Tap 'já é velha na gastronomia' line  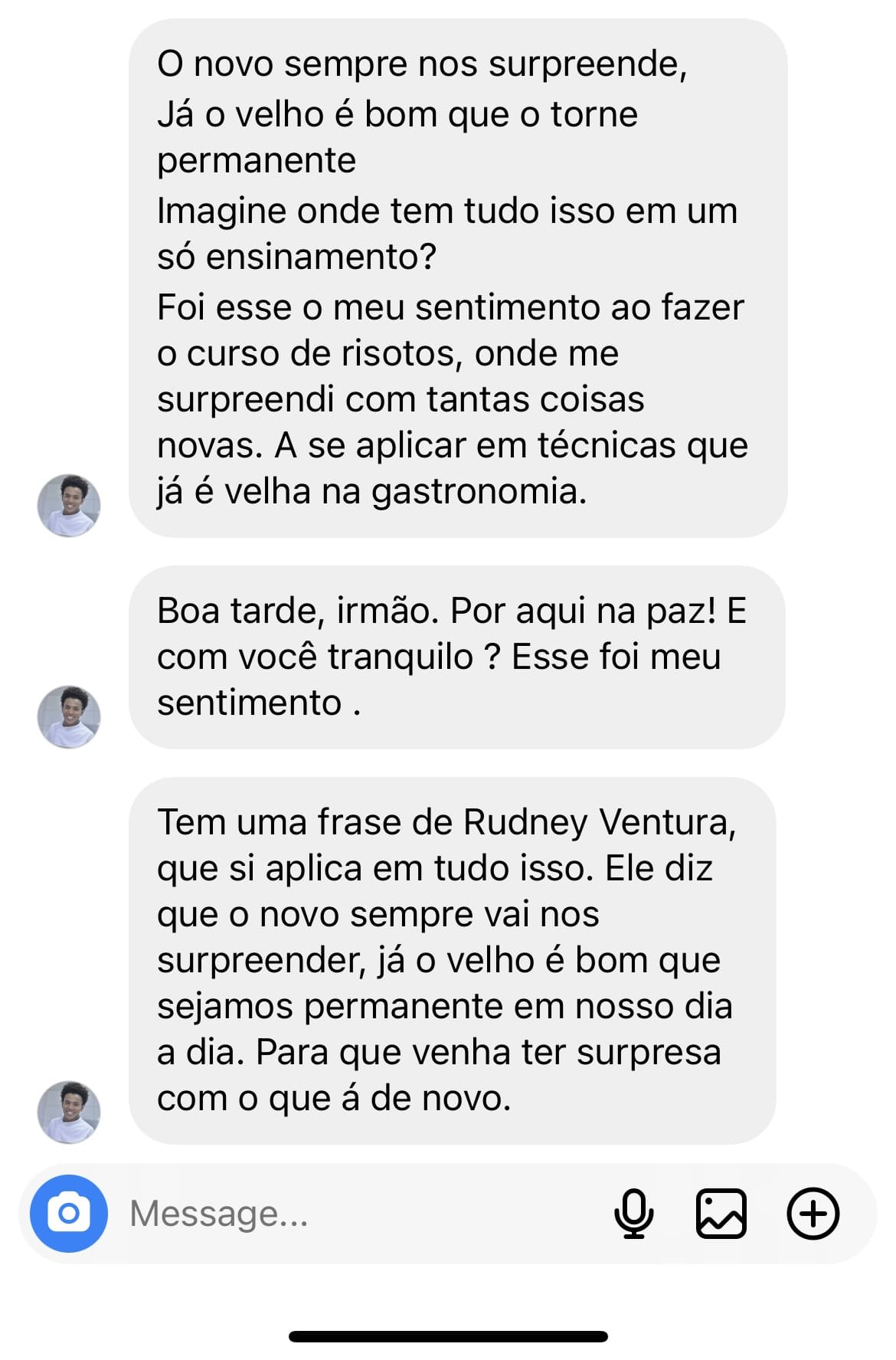click(x=372, y=492)
